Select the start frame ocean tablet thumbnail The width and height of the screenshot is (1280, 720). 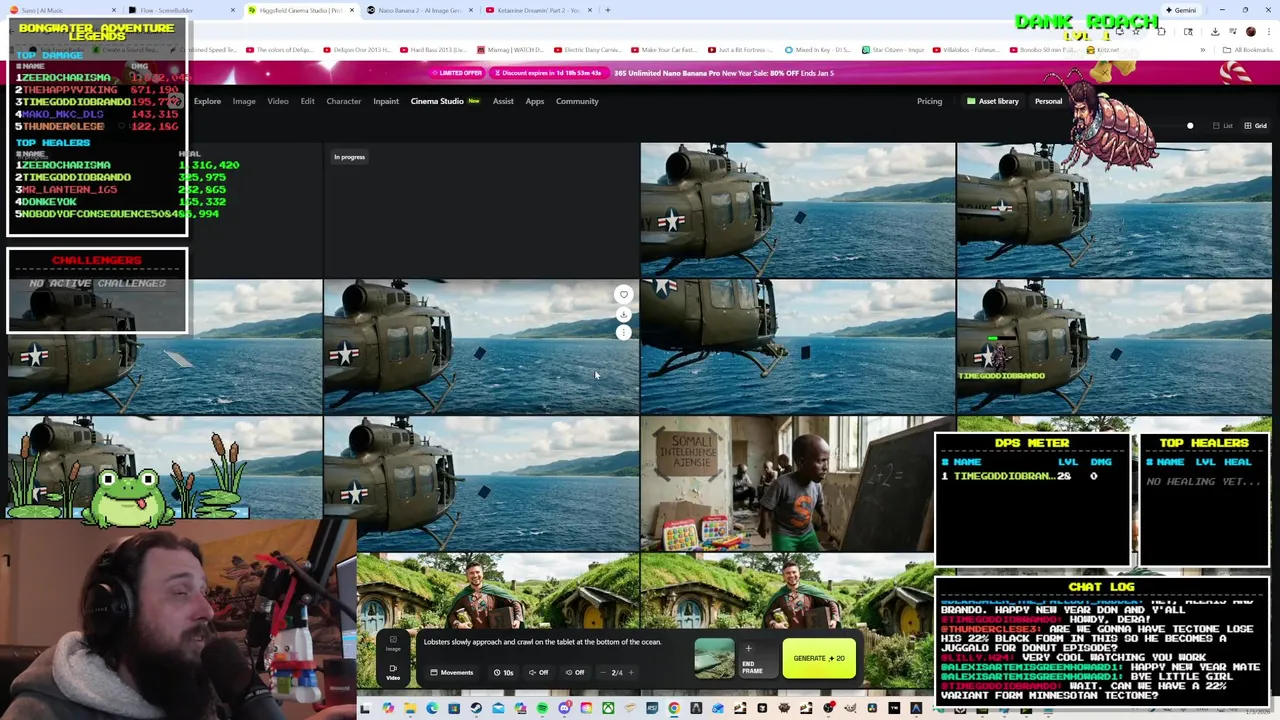(x=714, y=658)
